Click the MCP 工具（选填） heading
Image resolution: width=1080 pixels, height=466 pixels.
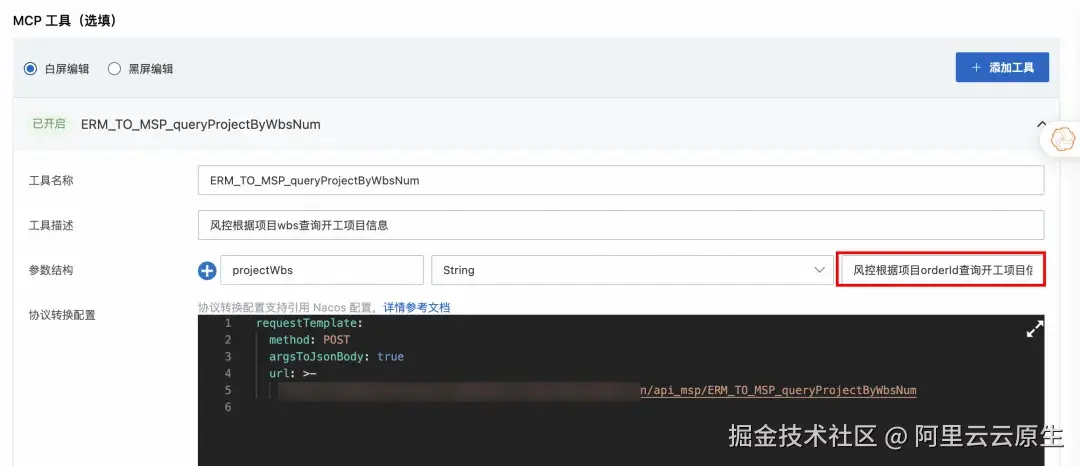point(65,21)
